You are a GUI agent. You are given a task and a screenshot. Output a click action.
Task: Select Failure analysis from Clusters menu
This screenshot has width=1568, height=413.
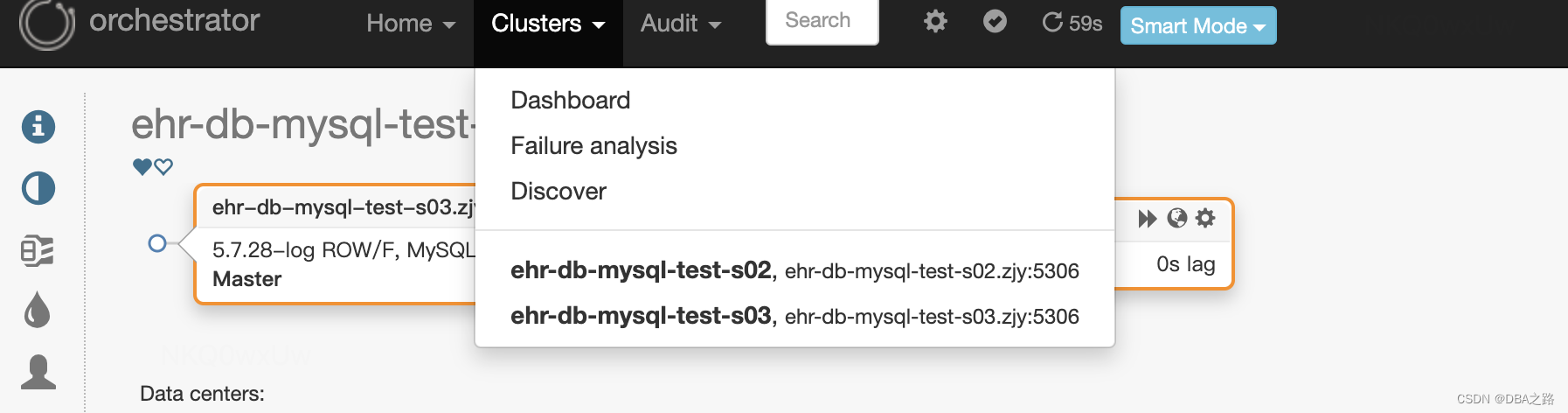tap(593, 146)
